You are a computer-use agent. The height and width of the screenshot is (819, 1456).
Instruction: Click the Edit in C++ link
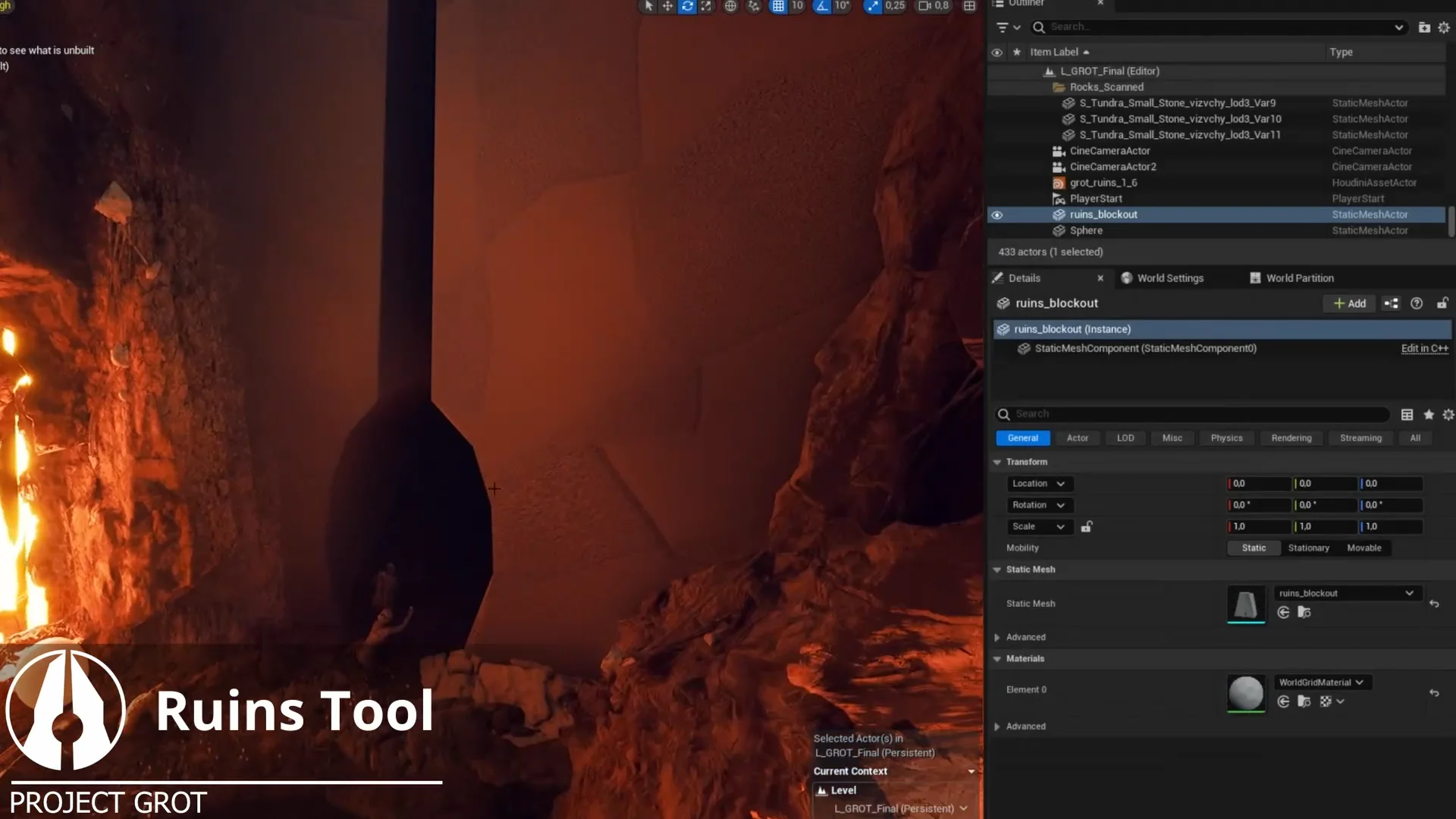(x=1424, y=348)
